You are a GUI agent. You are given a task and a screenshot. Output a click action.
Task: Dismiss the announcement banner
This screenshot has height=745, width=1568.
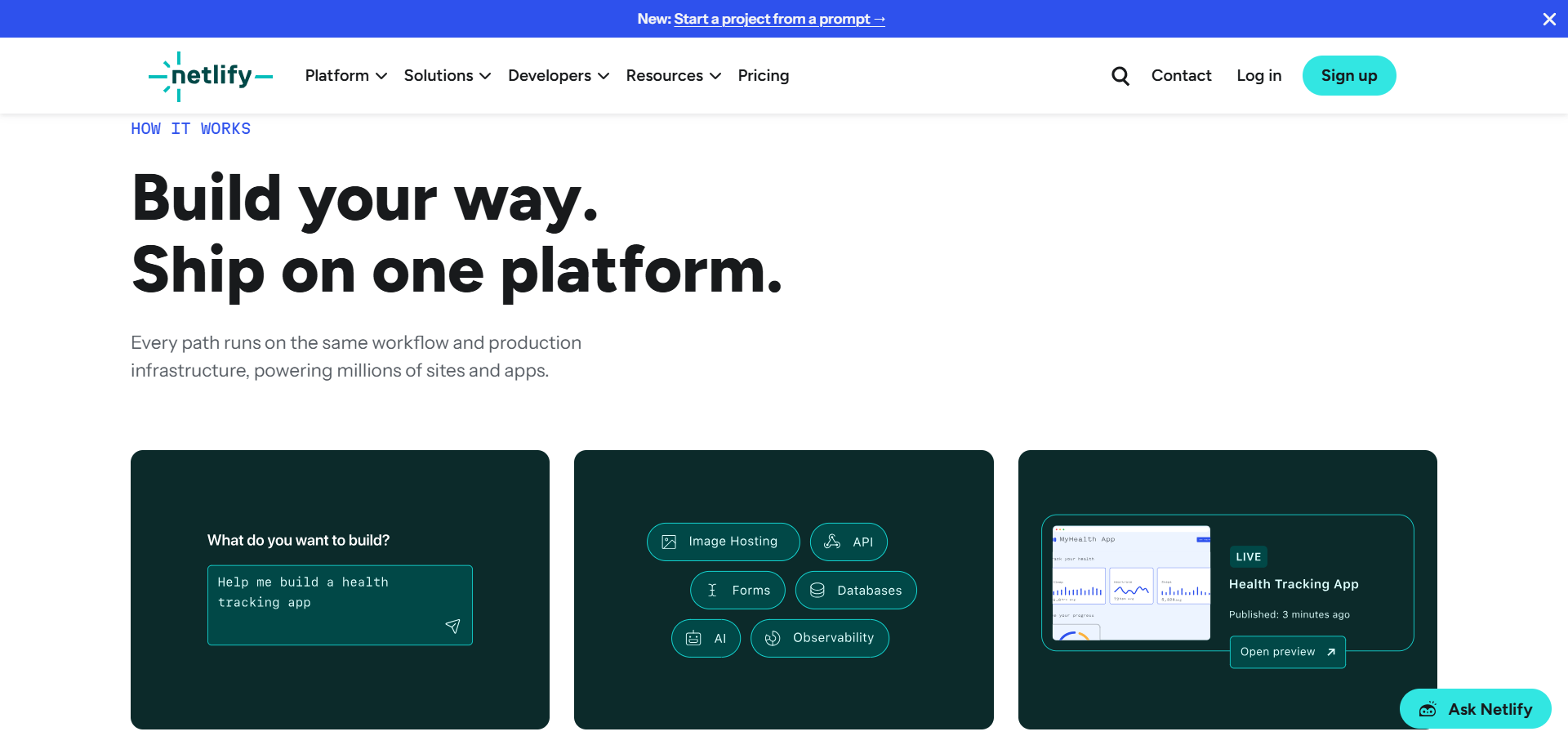tap(1548, 19)
